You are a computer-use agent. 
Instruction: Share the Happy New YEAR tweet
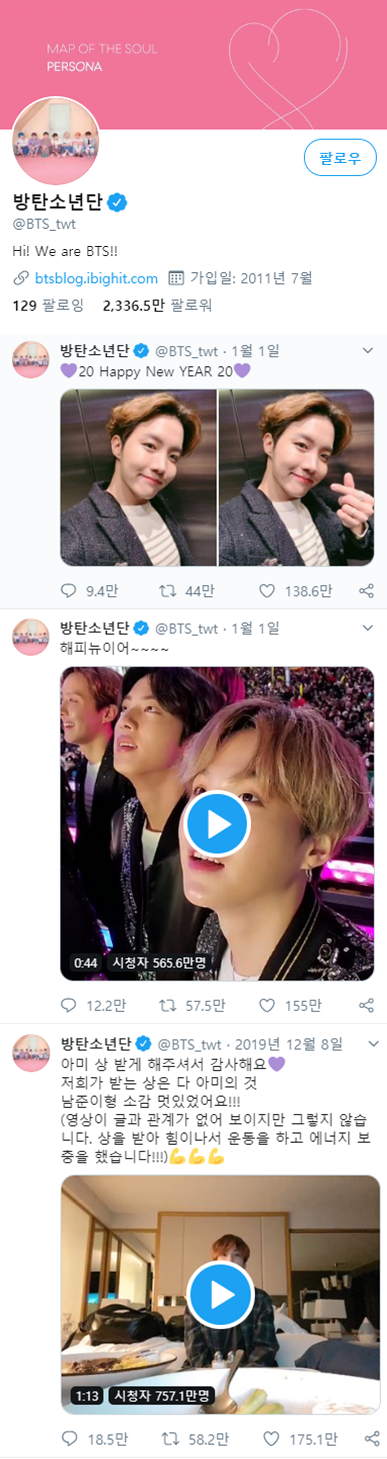pyautogui.click(x=367, y=590)
